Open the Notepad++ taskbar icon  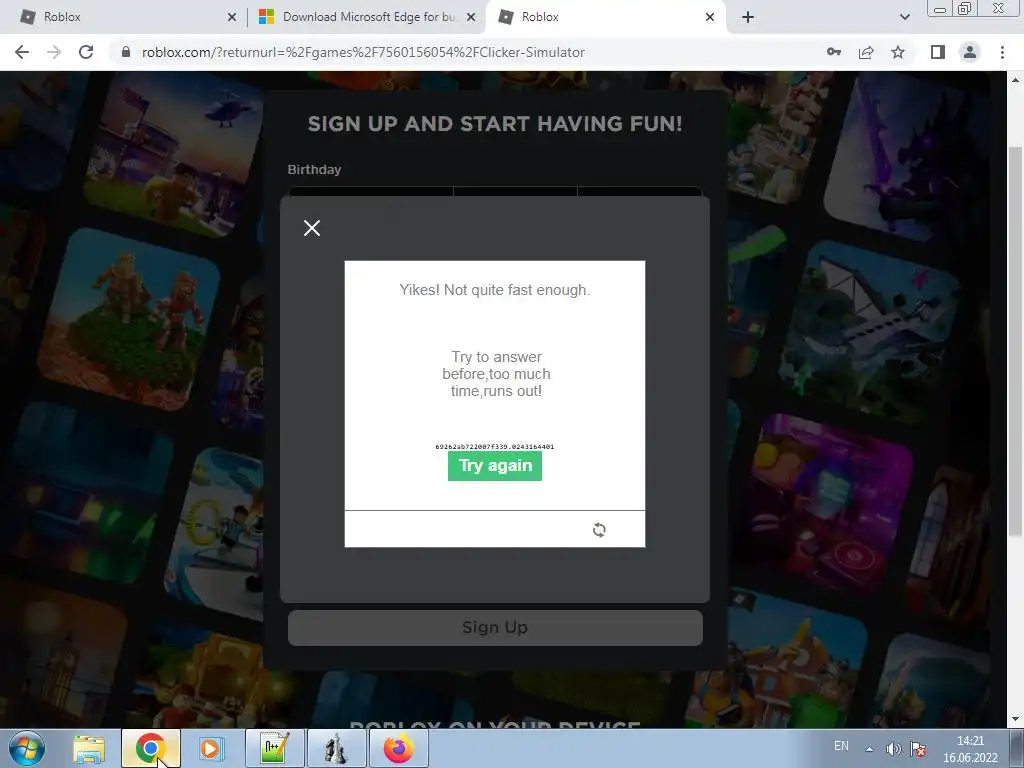[x=274, y=748]
